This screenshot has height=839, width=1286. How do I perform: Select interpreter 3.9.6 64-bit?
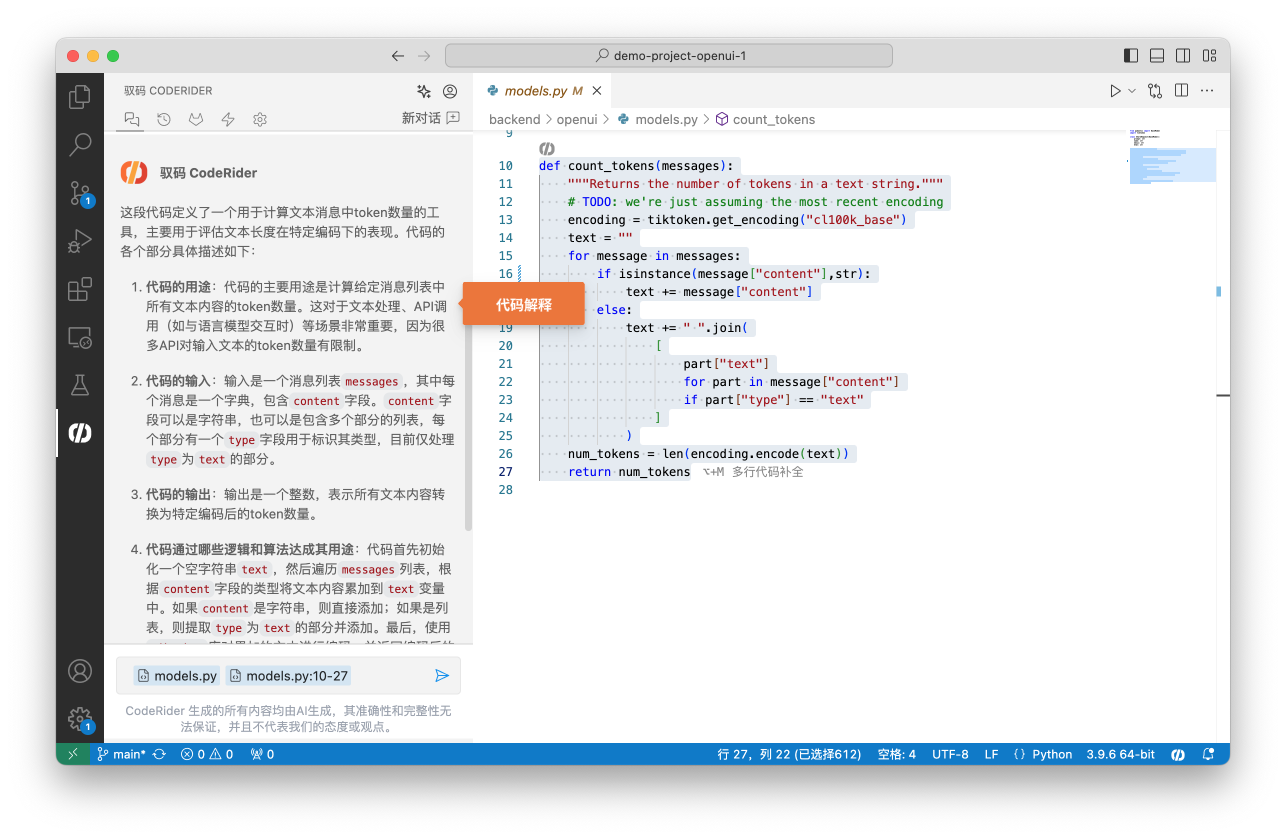[x=1120, y=754]
